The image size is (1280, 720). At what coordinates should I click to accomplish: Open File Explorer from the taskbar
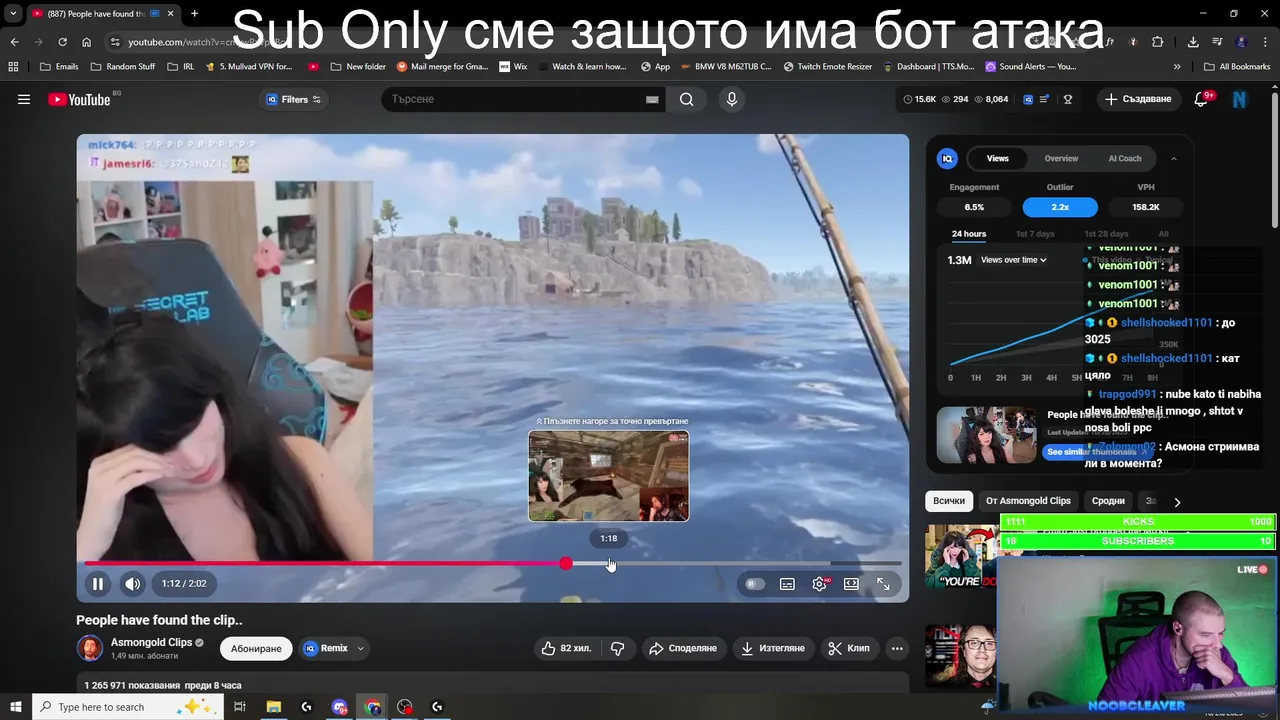coord(273,707)
